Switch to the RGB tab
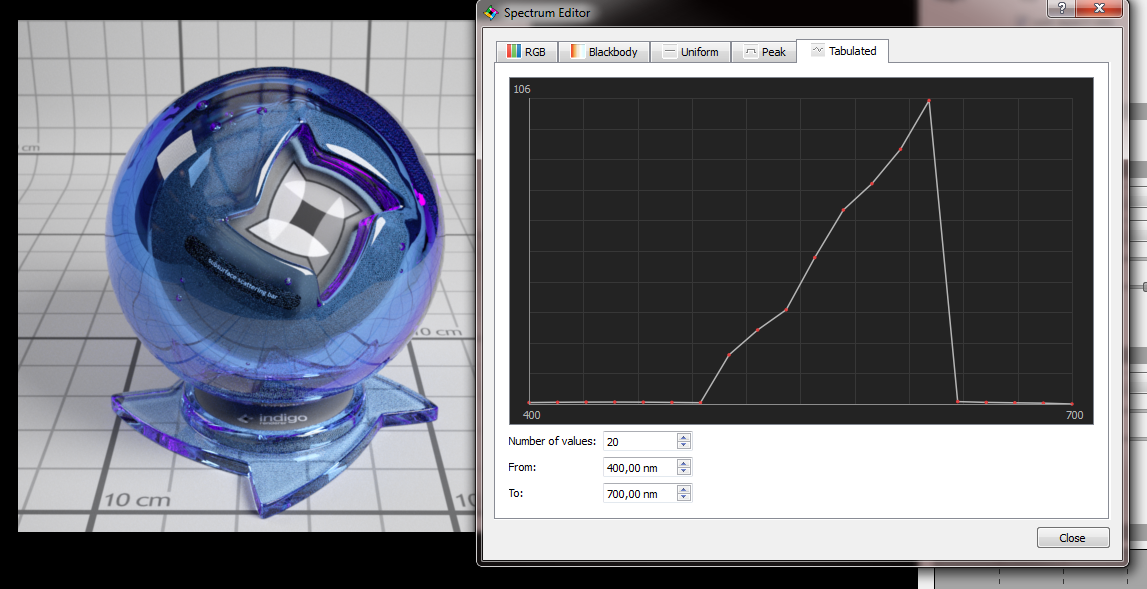The height and width of the screenshot is (589, 1147). [x=526, y=52]
